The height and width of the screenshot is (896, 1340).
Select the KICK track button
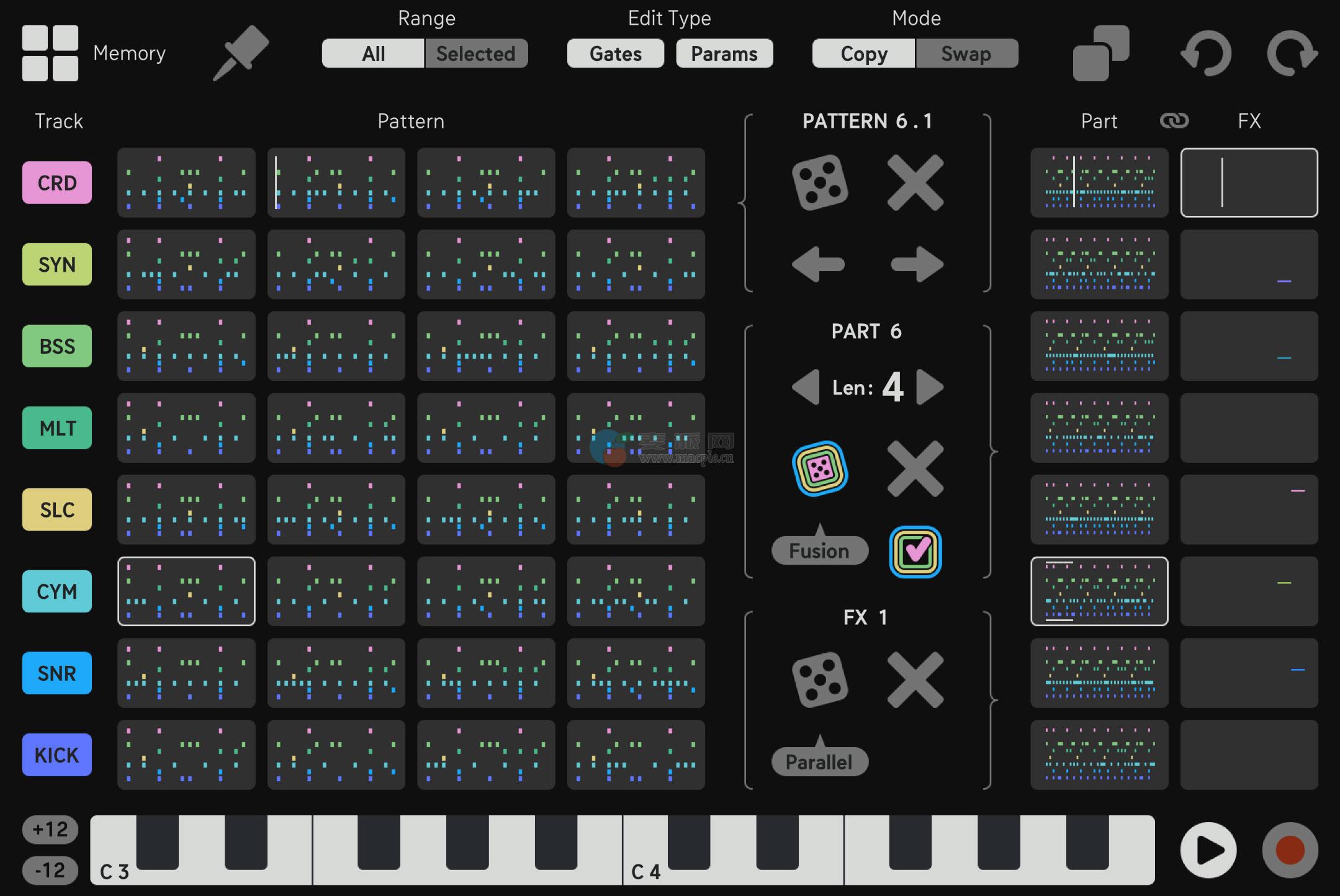(x=57, y=755)
